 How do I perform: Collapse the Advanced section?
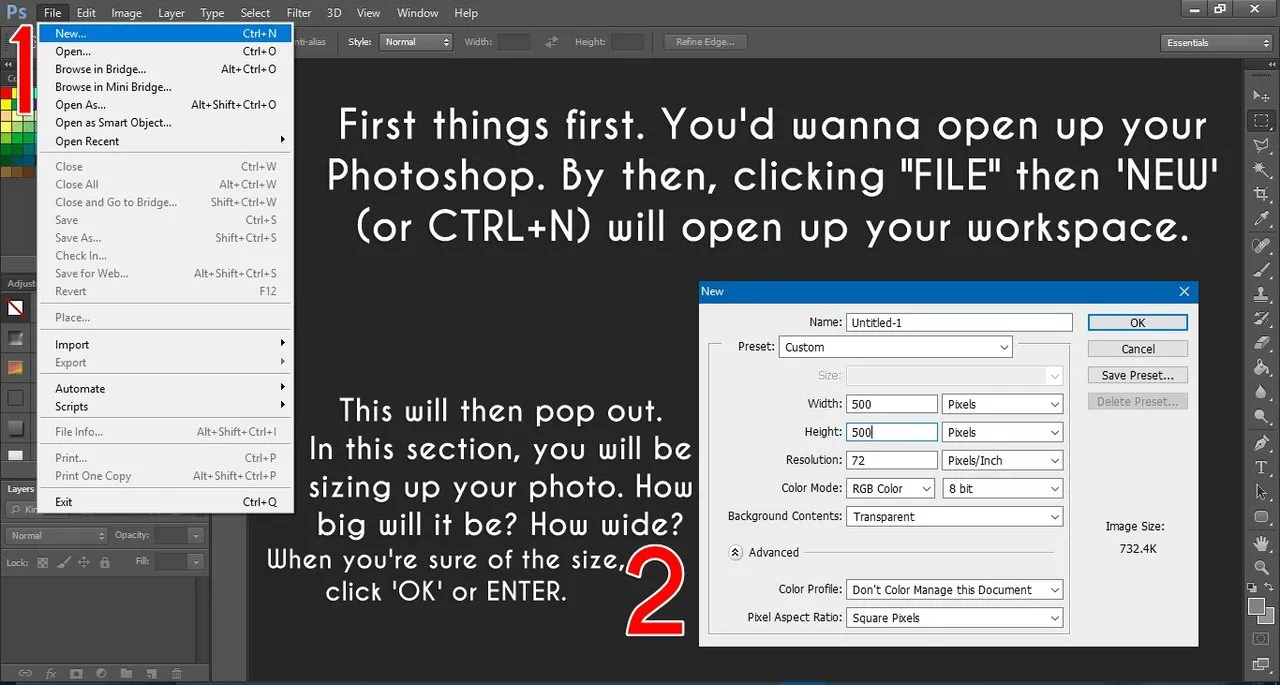tap(735, 552)
